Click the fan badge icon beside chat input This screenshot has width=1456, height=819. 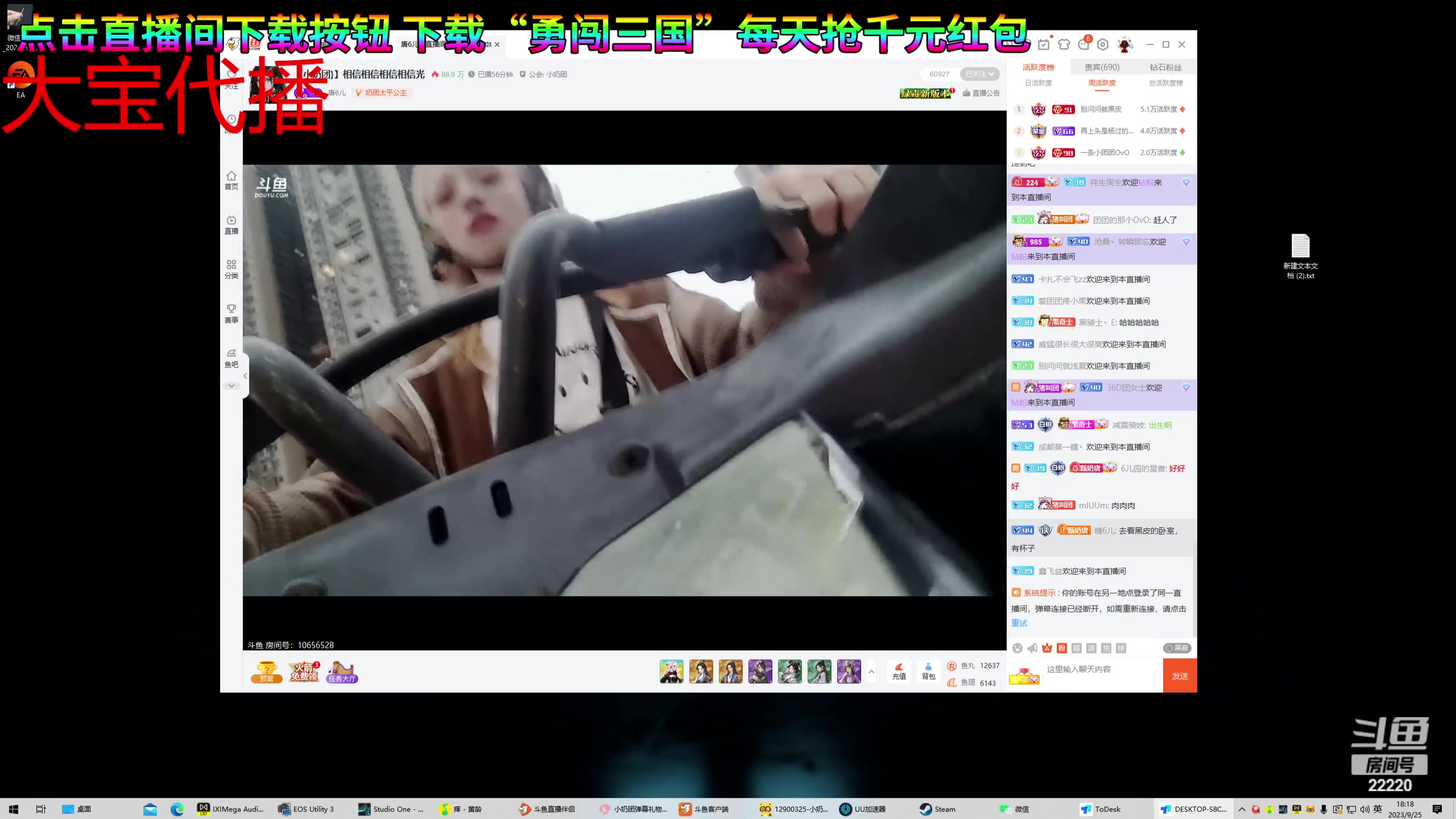[x=1024, y=676]
